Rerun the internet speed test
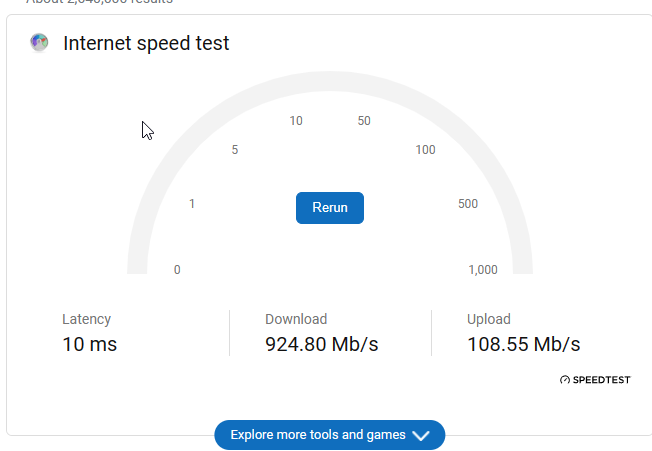 click(330, 208)
